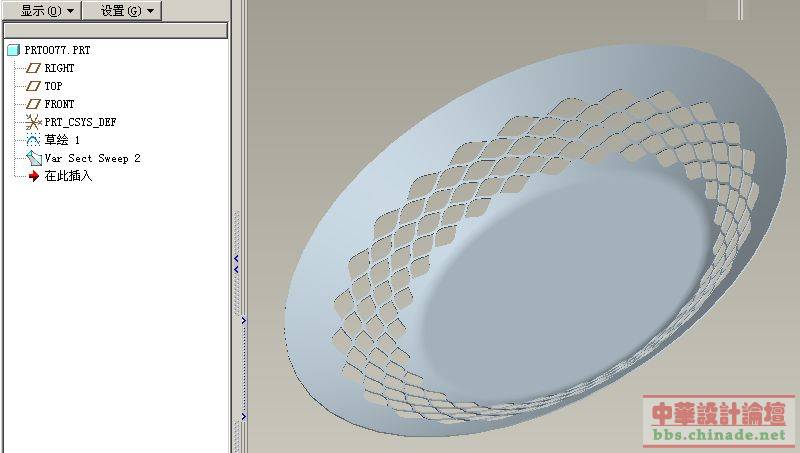
Task: Select the RIGHT datum plane icon
Action: 33,68
